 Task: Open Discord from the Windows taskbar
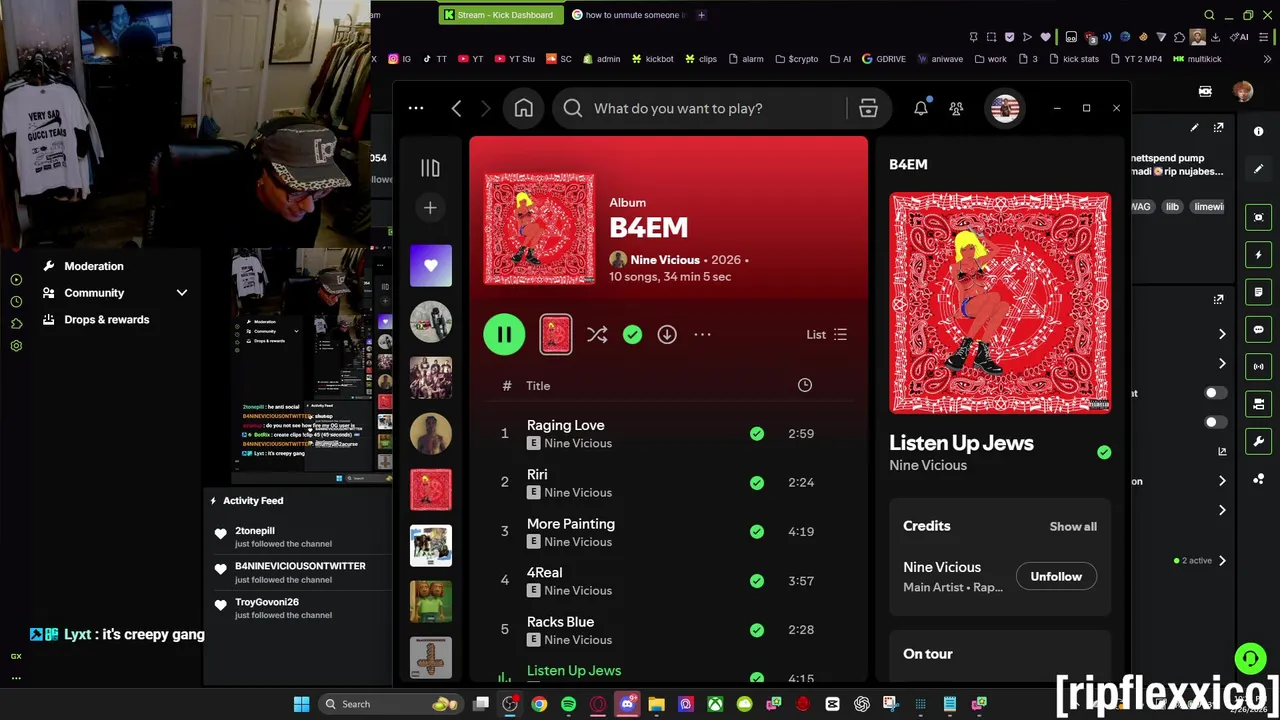point(627,704)
